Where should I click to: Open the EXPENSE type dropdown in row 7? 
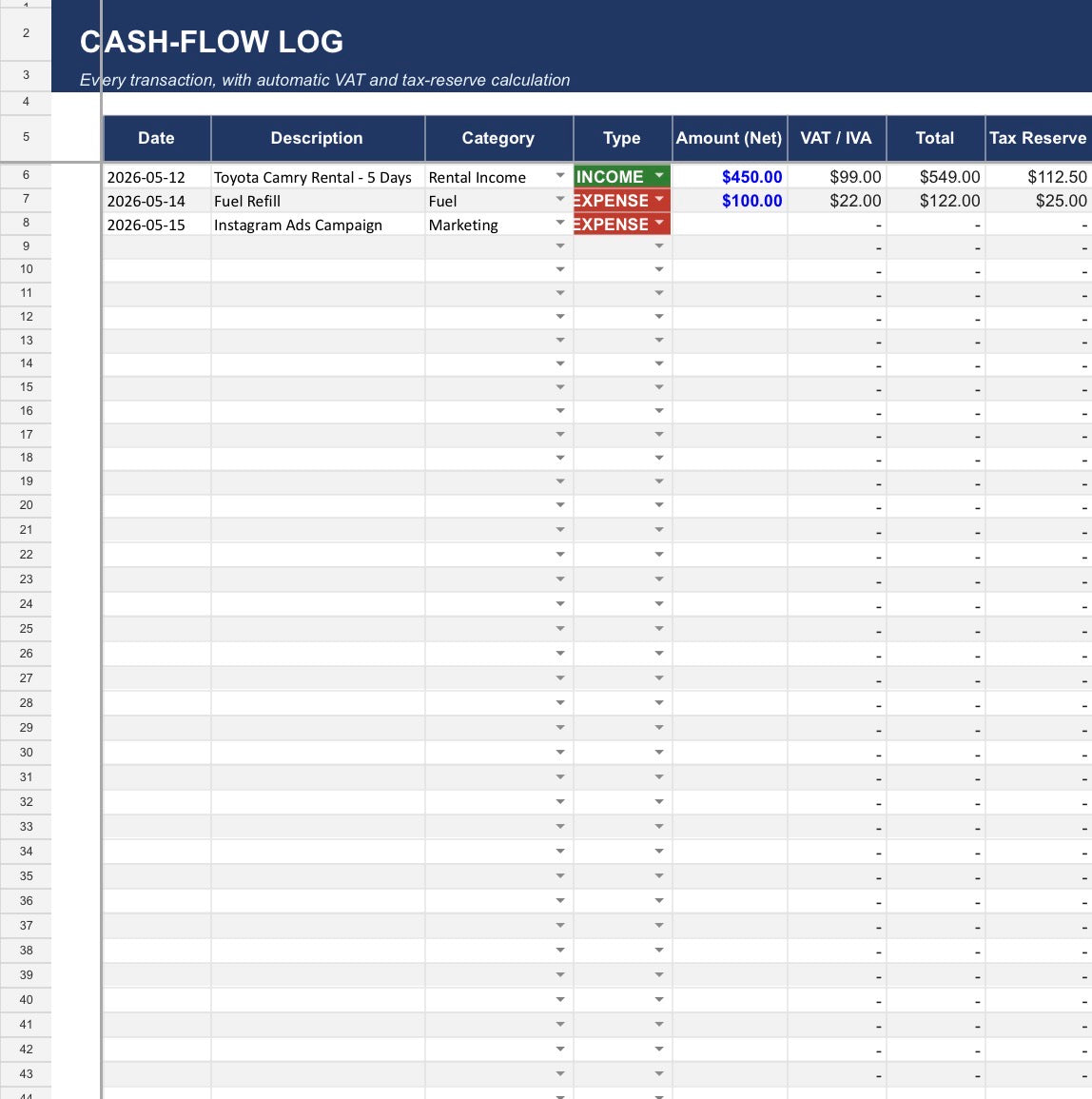click(x=659, y=199)
